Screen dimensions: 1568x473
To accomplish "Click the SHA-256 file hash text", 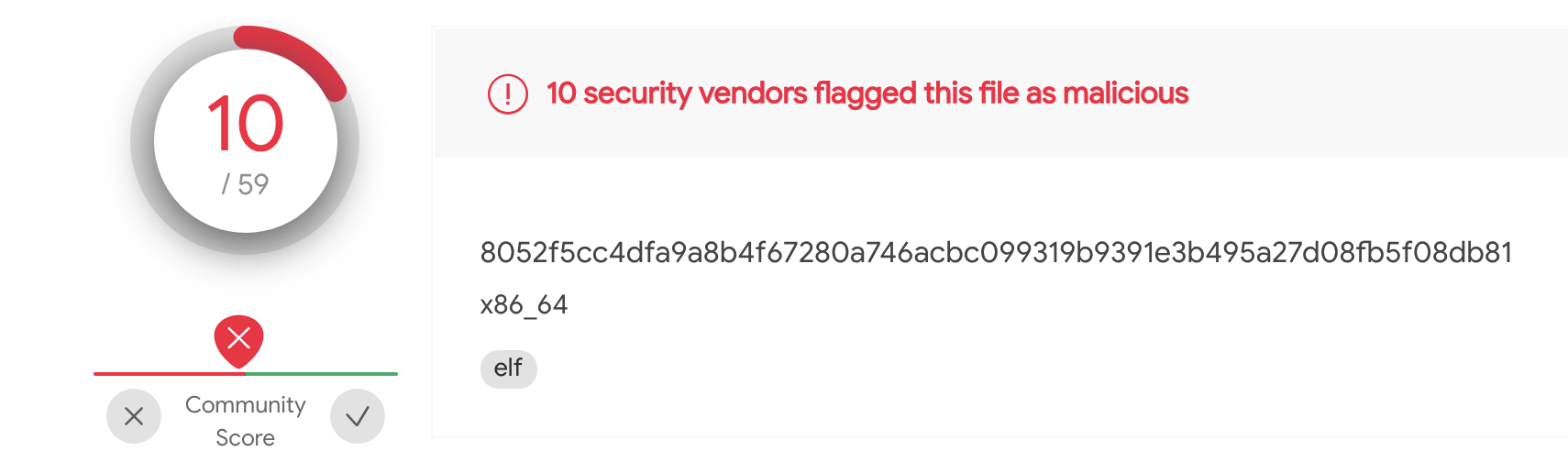I will point(996,253).
